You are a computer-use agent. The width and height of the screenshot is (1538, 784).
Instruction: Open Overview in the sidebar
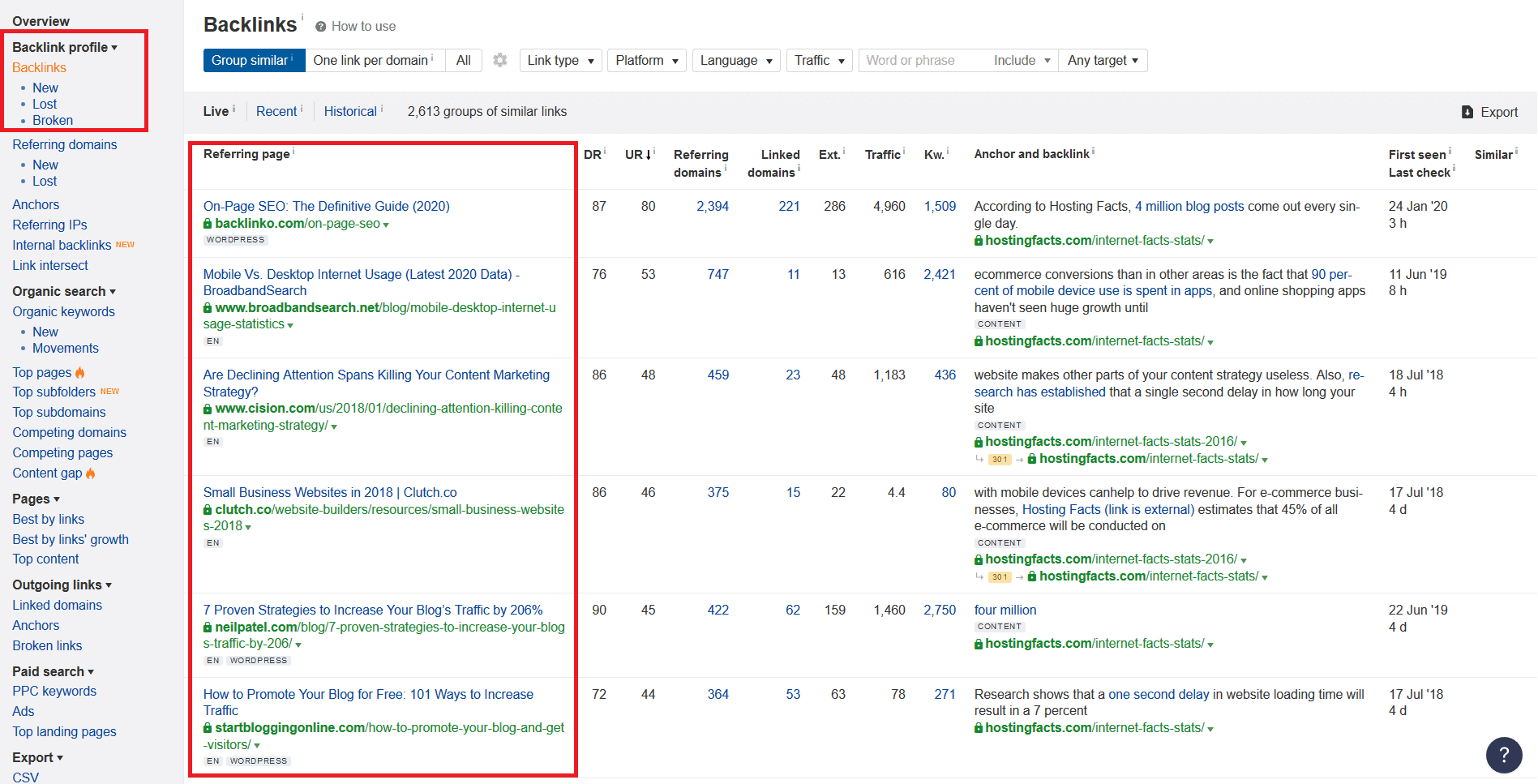41,21
